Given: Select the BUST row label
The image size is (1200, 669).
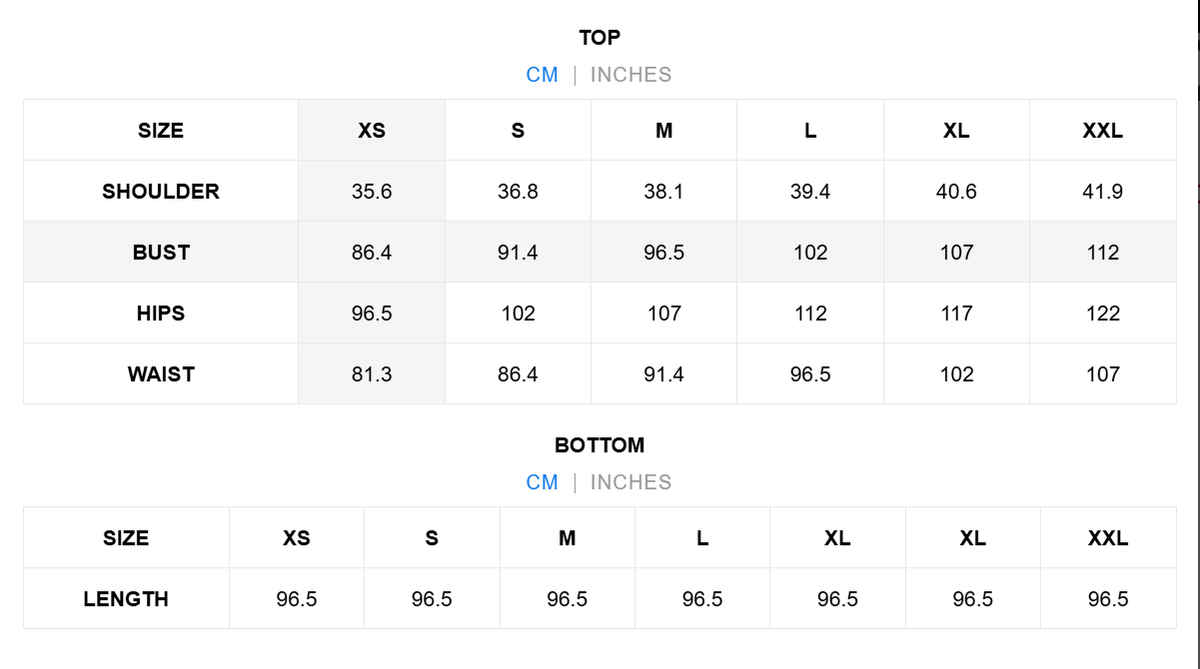Looking at the screenshot, I should point(160,252).
